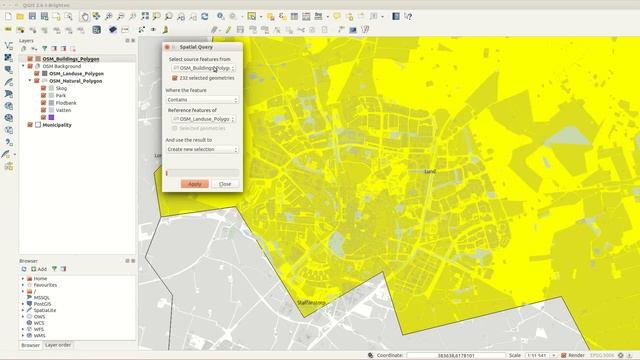Screen dimensions: 640x360
Task: Click the Add button in Browser panel
Action: click(39, 269)
